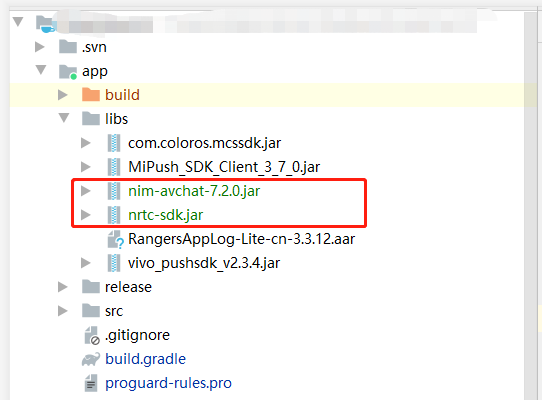The image size is (542, 400).
Task: Open proguard-rules.pro file name
Action: [x=168, y=383]
